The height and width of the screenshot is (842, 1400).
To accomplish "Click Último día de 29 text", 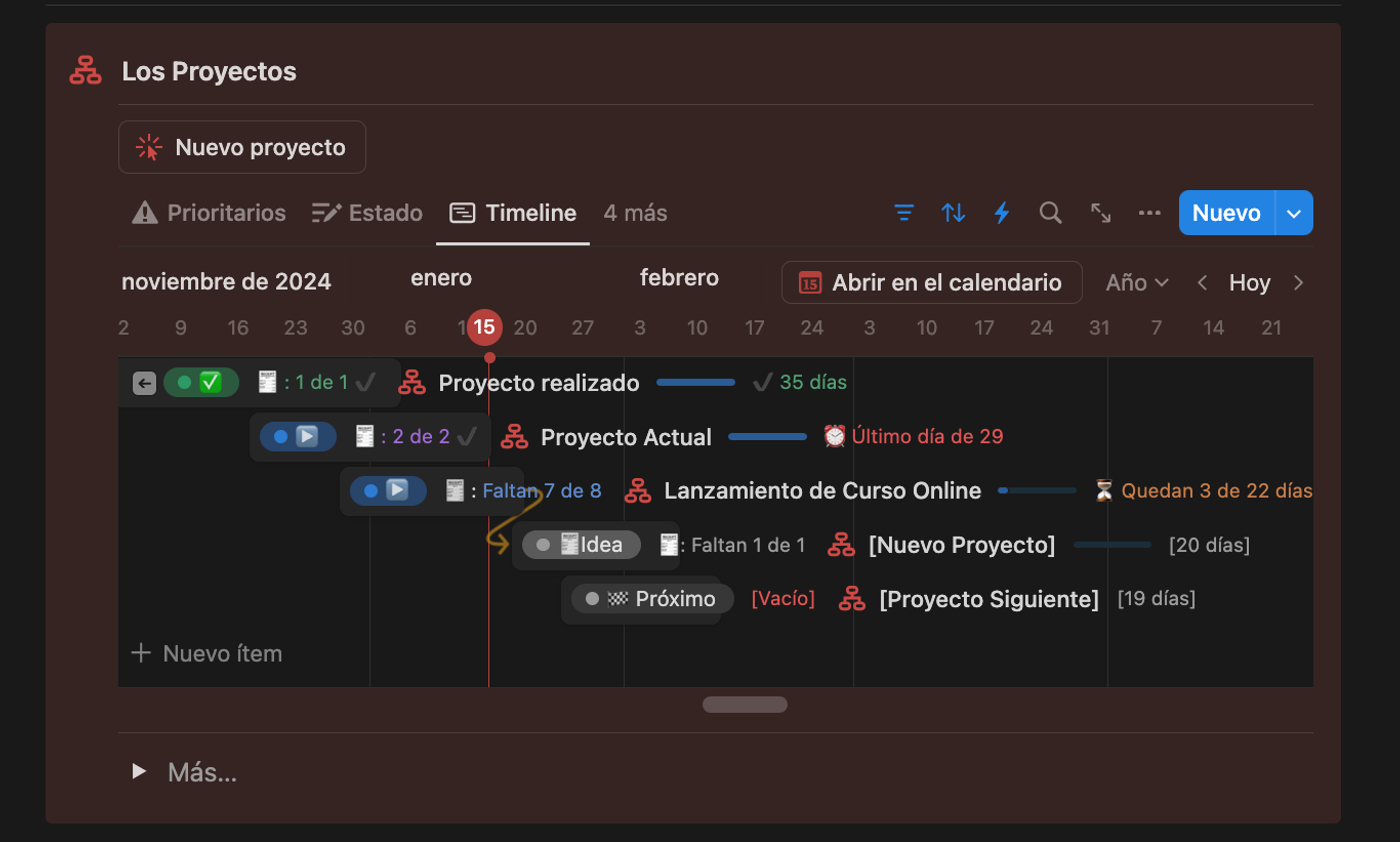I will 927,437.
